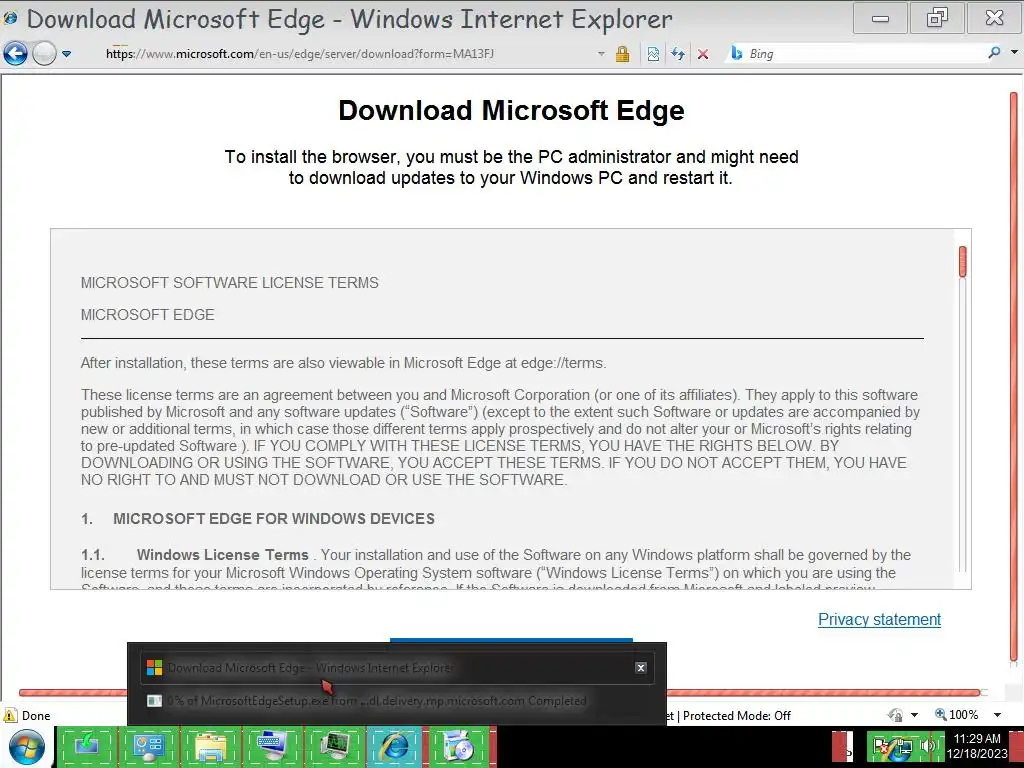Viewport: 1024px width, 768px height.
Task: Click the status bar privacy report icon
Action: (895, 715)
